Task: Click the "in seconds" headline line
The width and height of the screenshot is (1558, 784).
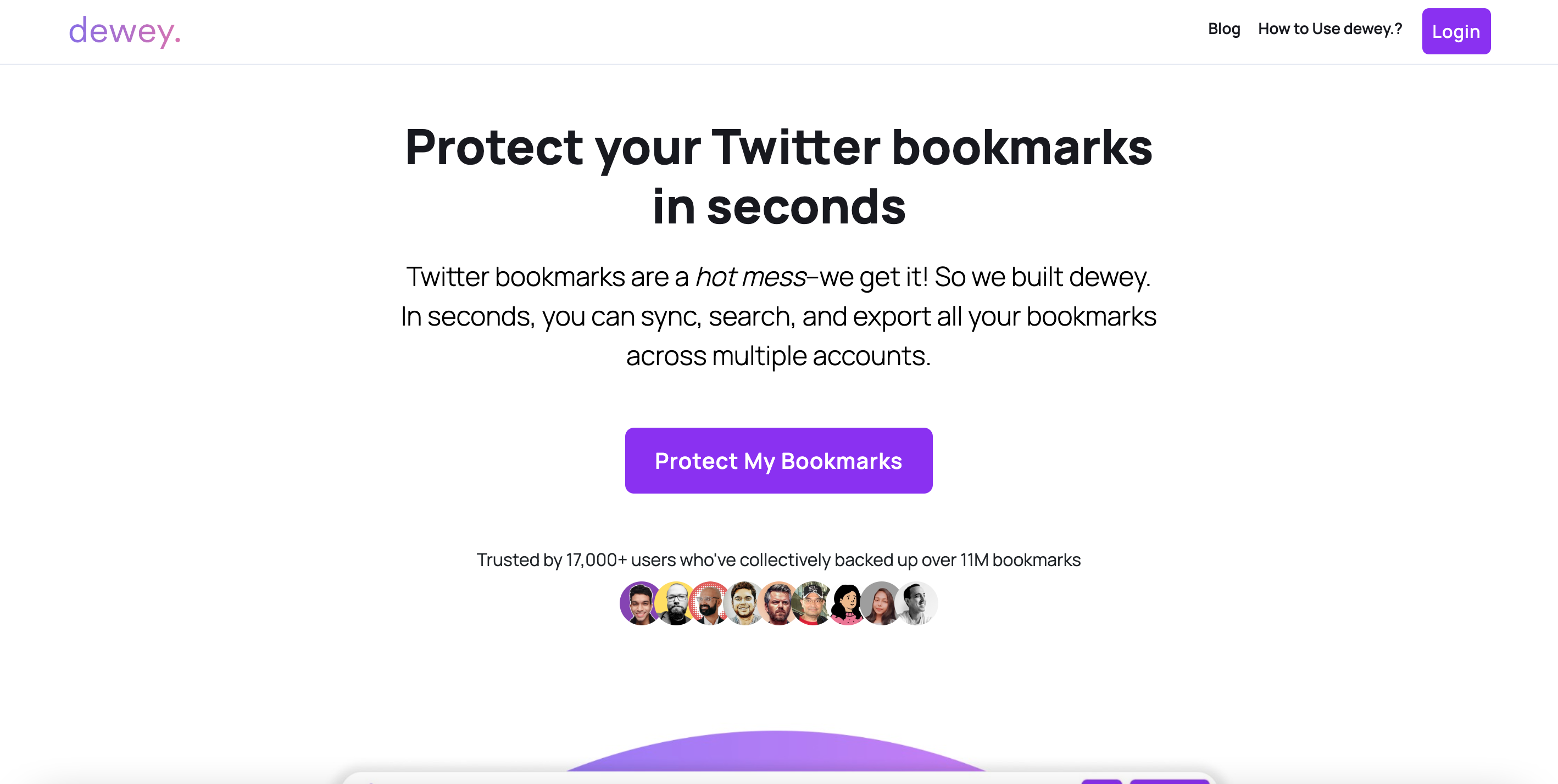Action: pyautogui.click(x=778, y=207)
